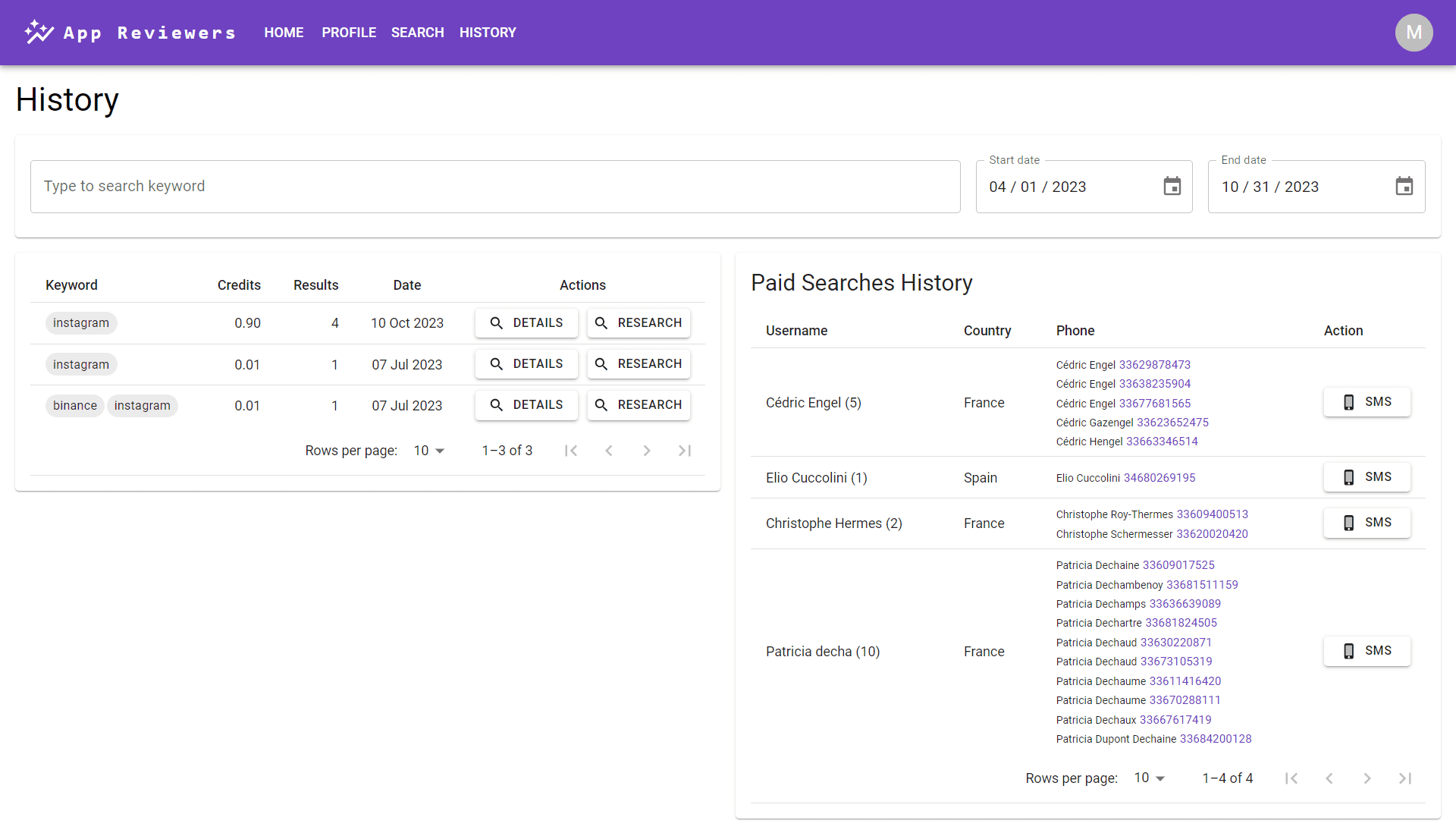View DETAILS for 10 Oct 2023 search
The width and height of the screenshot is (1456, 833).
click(526, 323)
